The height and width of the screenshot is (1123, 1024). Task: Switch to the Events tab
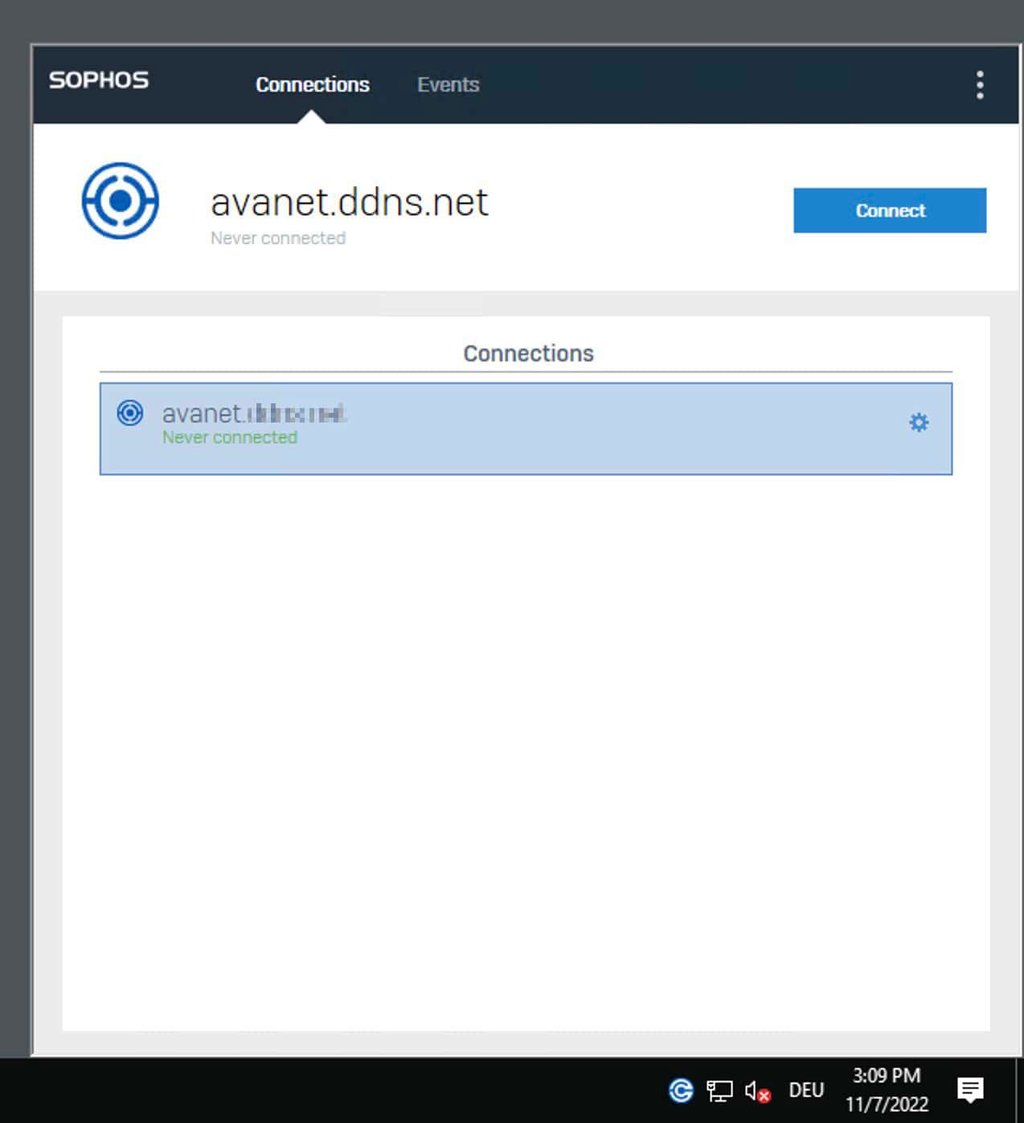point(448,85)
